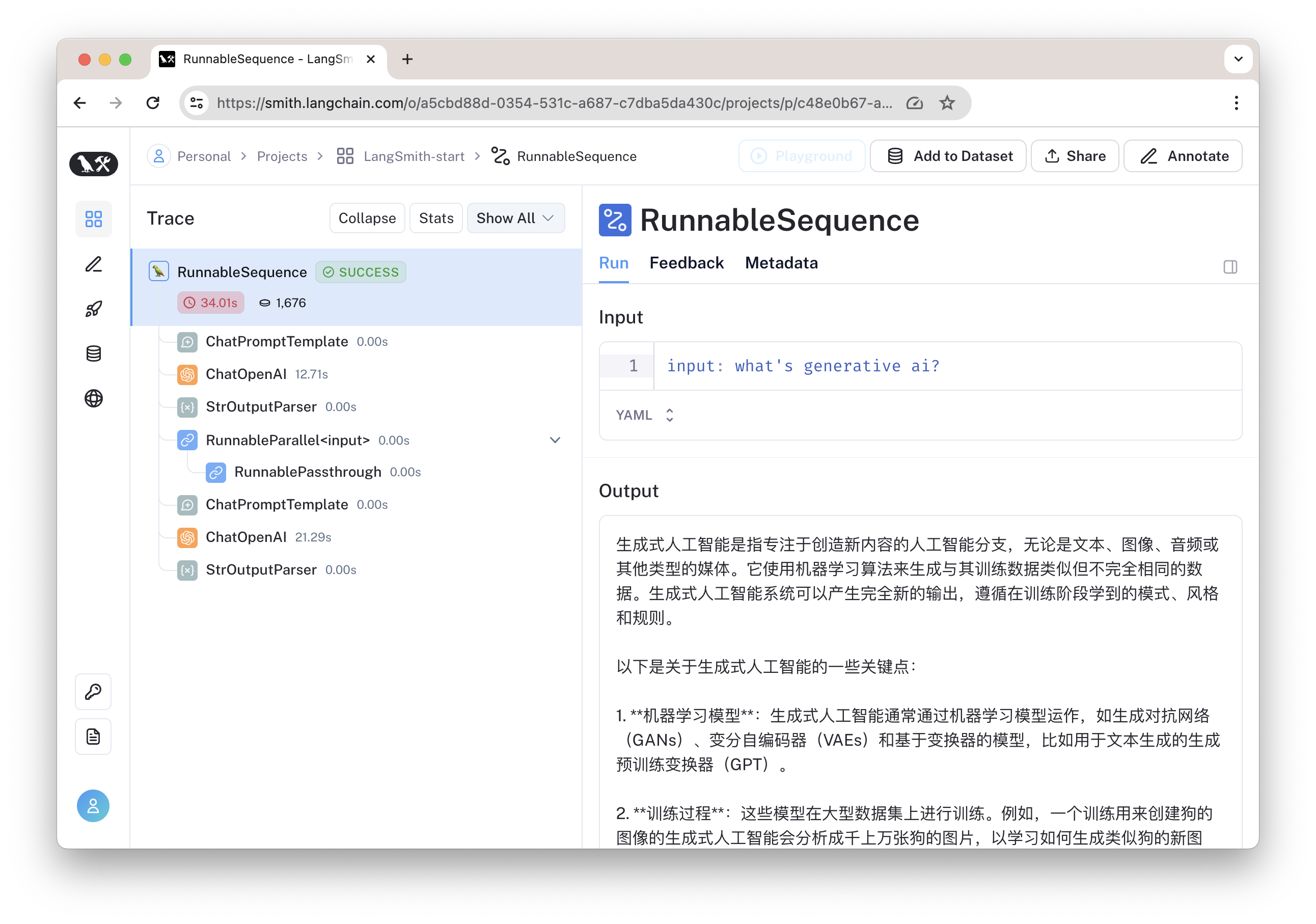The height and width of the screenshot is (924, 1316).
Task: Click the first StrOutputParser parser icon
Action: pos(187,407)
